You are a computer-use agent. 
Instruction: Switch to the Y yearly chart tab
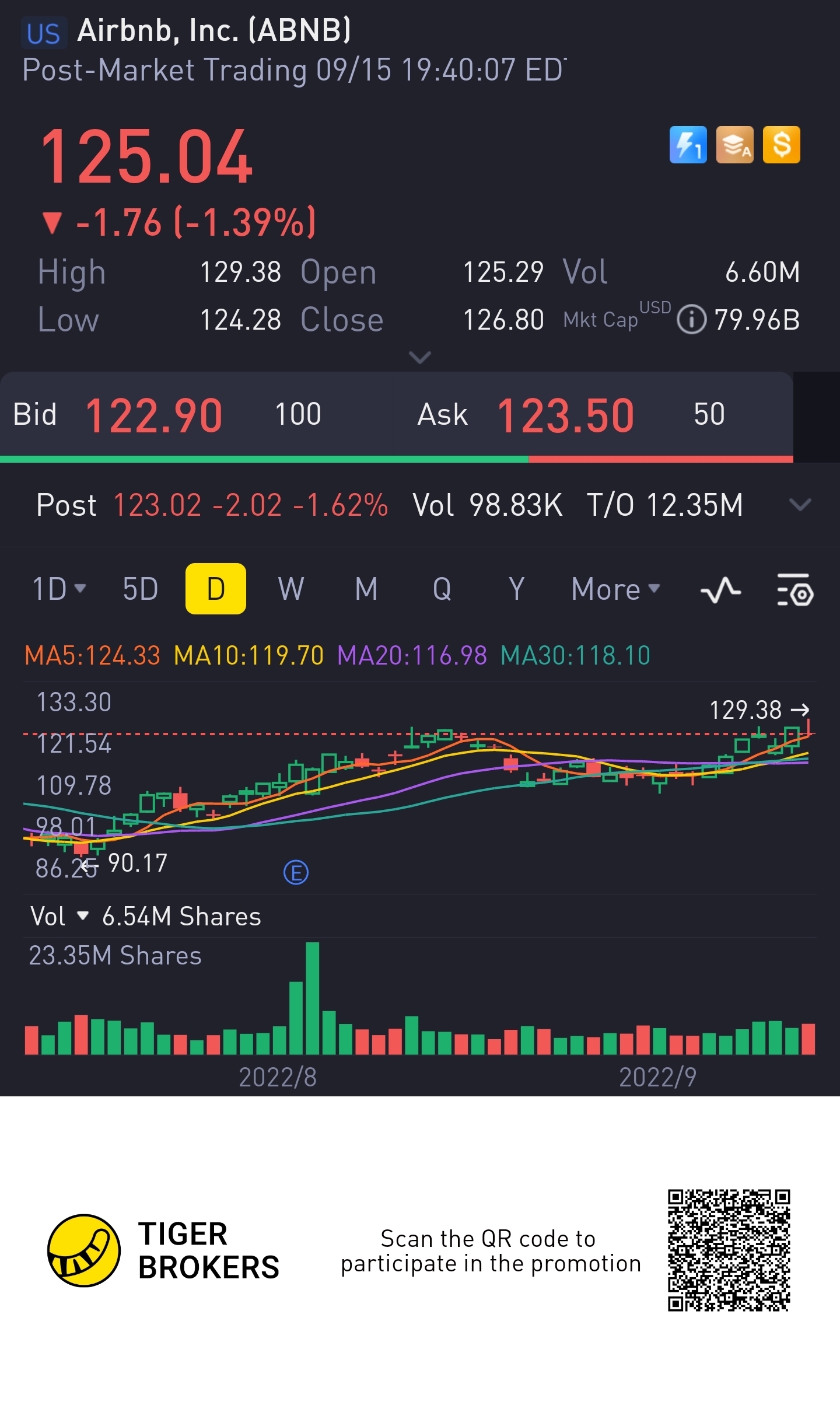[516, 589]
